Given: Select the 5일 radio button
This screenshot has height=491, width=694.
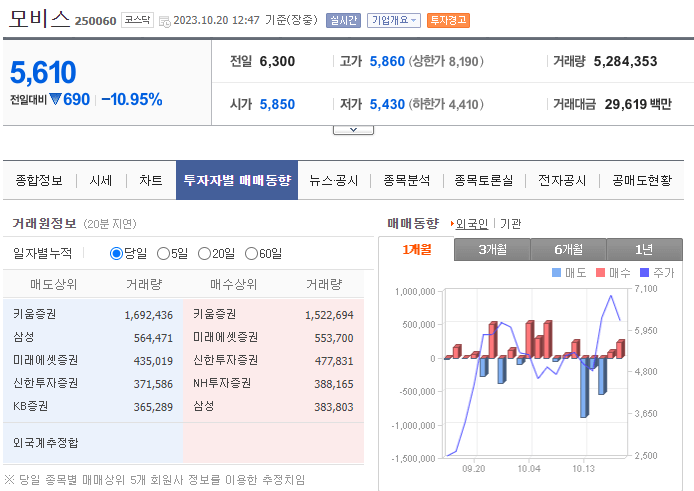Looking at the screenshot, I should (x=163, y=254).
